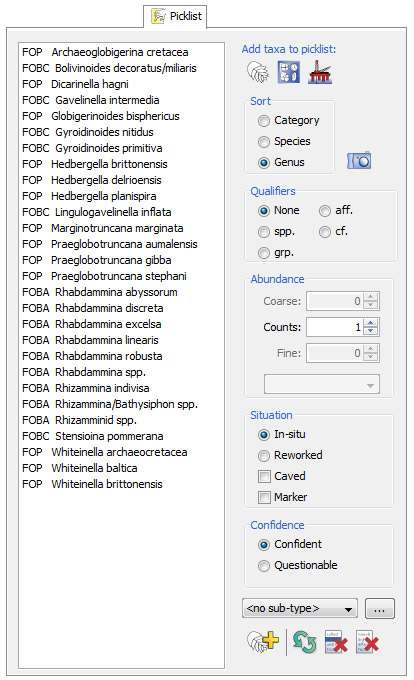This screenshot has height=680, width=414.
Task: Click the red oil rig icon
Action: (319, 72)
